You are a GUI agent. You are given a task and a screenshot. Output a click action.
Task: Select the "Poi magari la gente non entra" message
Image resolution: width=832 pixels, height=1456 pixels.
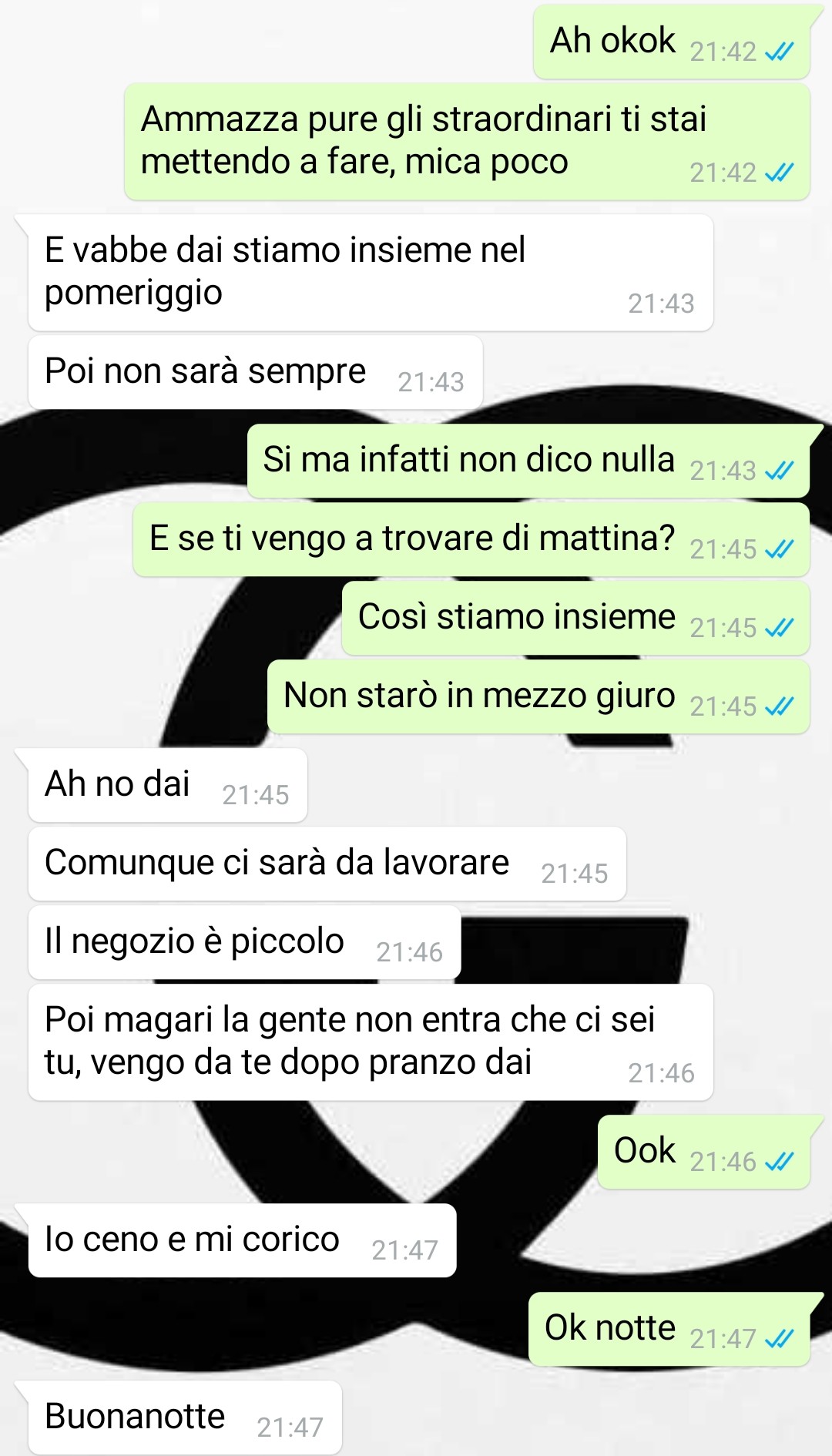tap(371, 1042)
